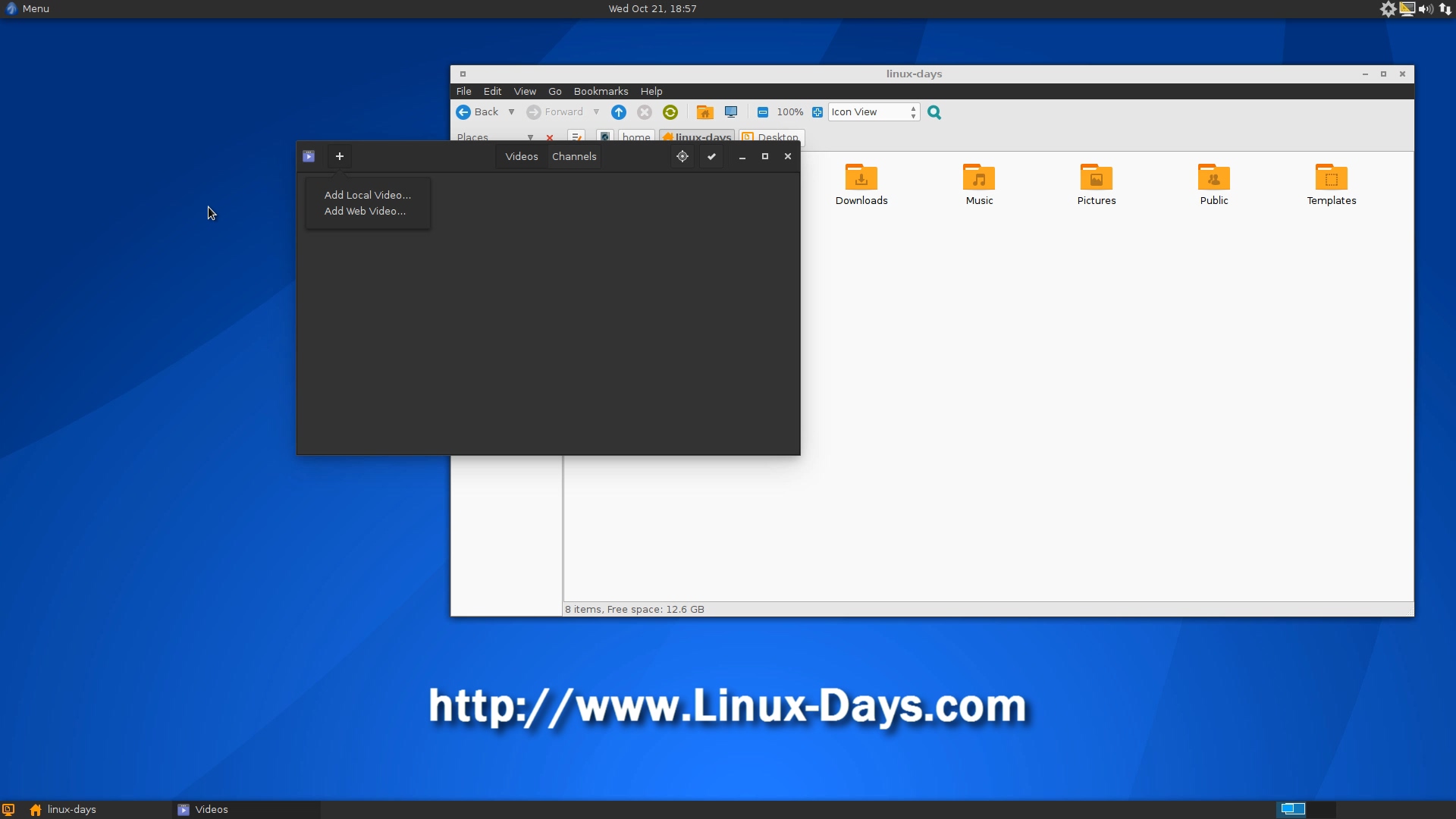
Task: Close the Videos window
Action: (x=788, y=156)
